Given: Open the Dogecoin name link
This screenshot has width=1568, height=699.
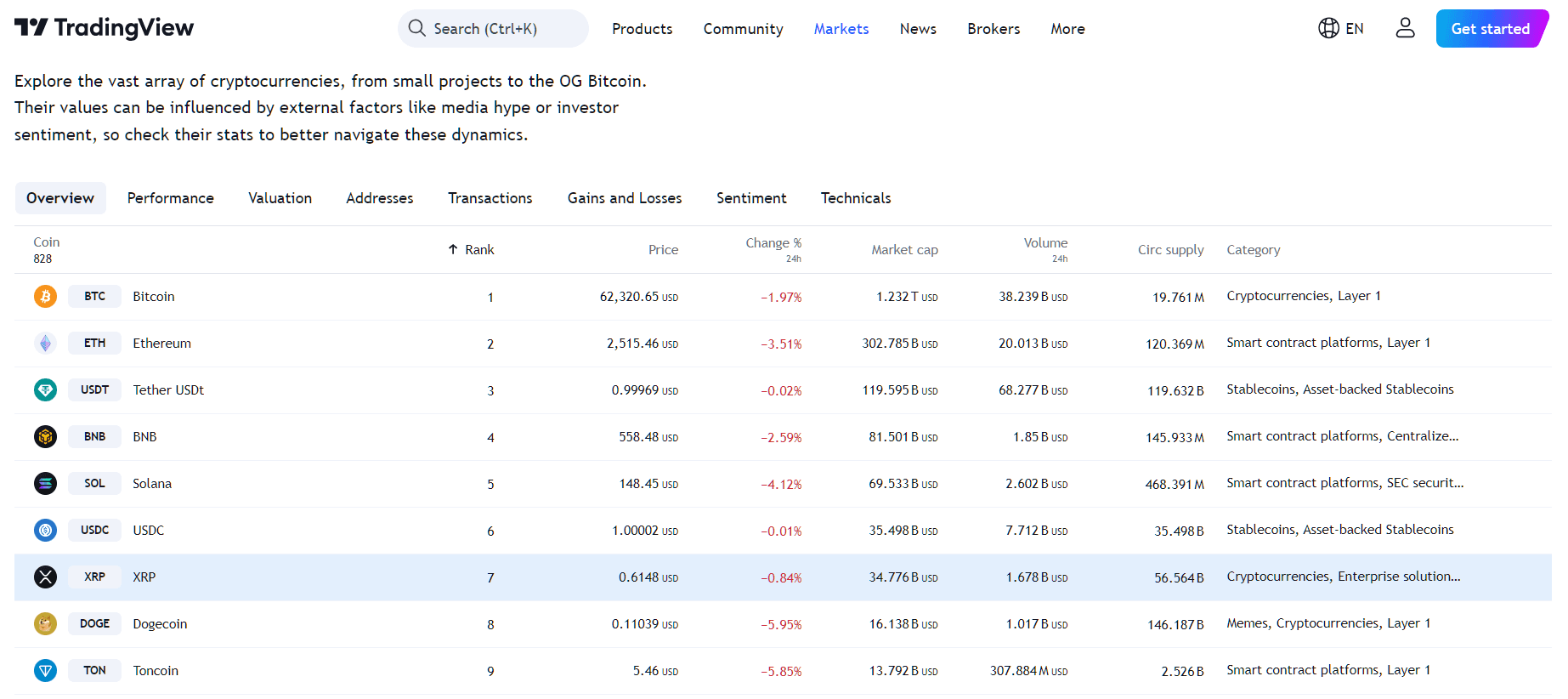Looking at the screenshot, I should pyautogui.click(x=160, y=624).
